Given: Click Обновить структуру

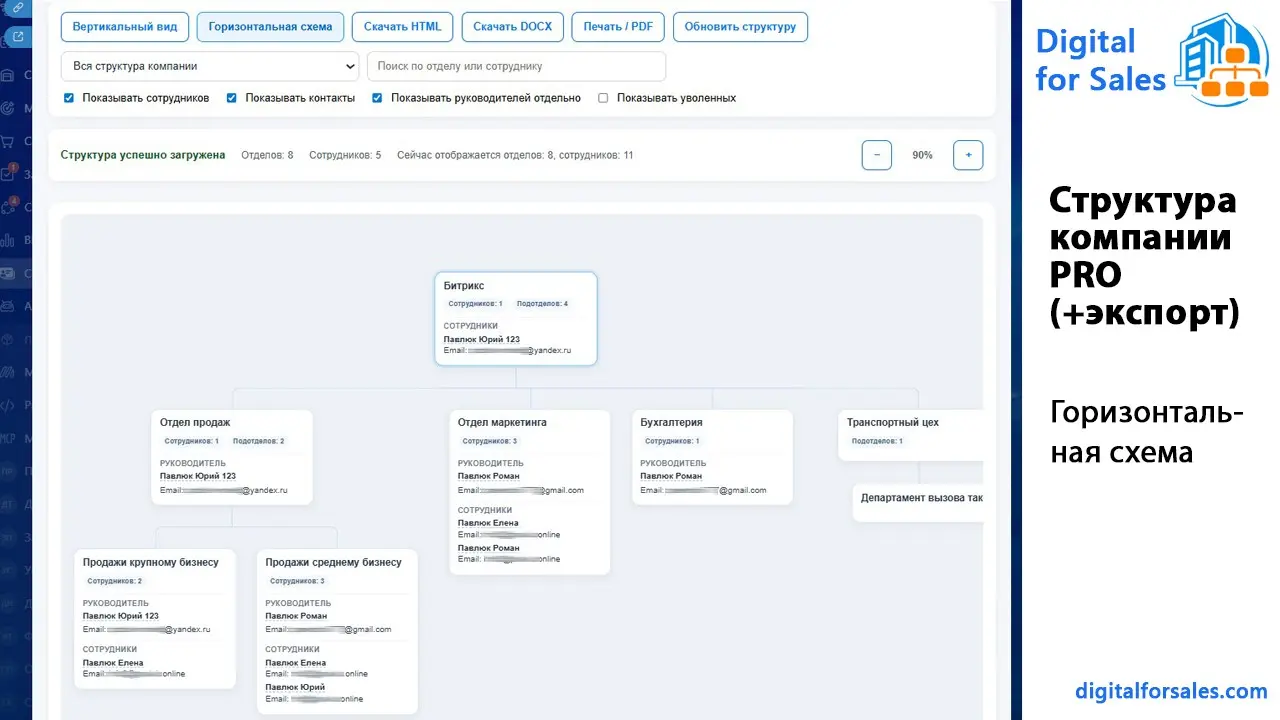Looking at the screenshot, I should coord(741,27).
